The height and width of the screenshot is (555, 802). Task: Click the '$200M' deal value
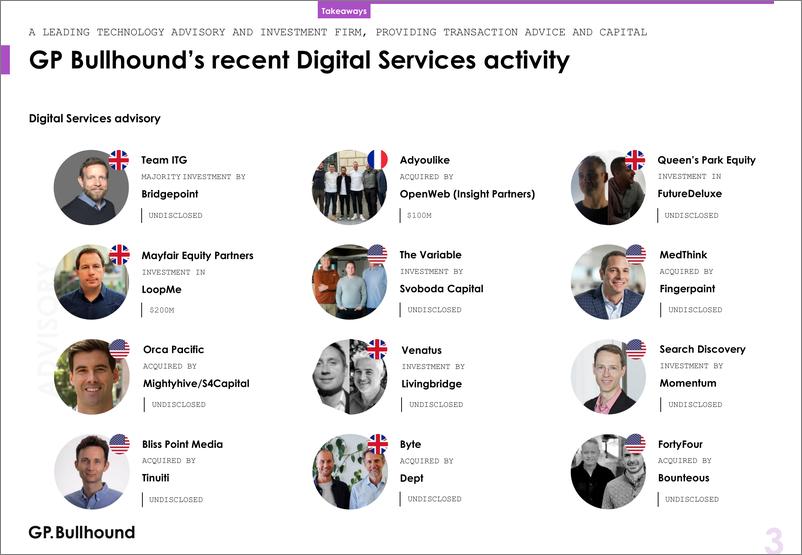(162, 310)
